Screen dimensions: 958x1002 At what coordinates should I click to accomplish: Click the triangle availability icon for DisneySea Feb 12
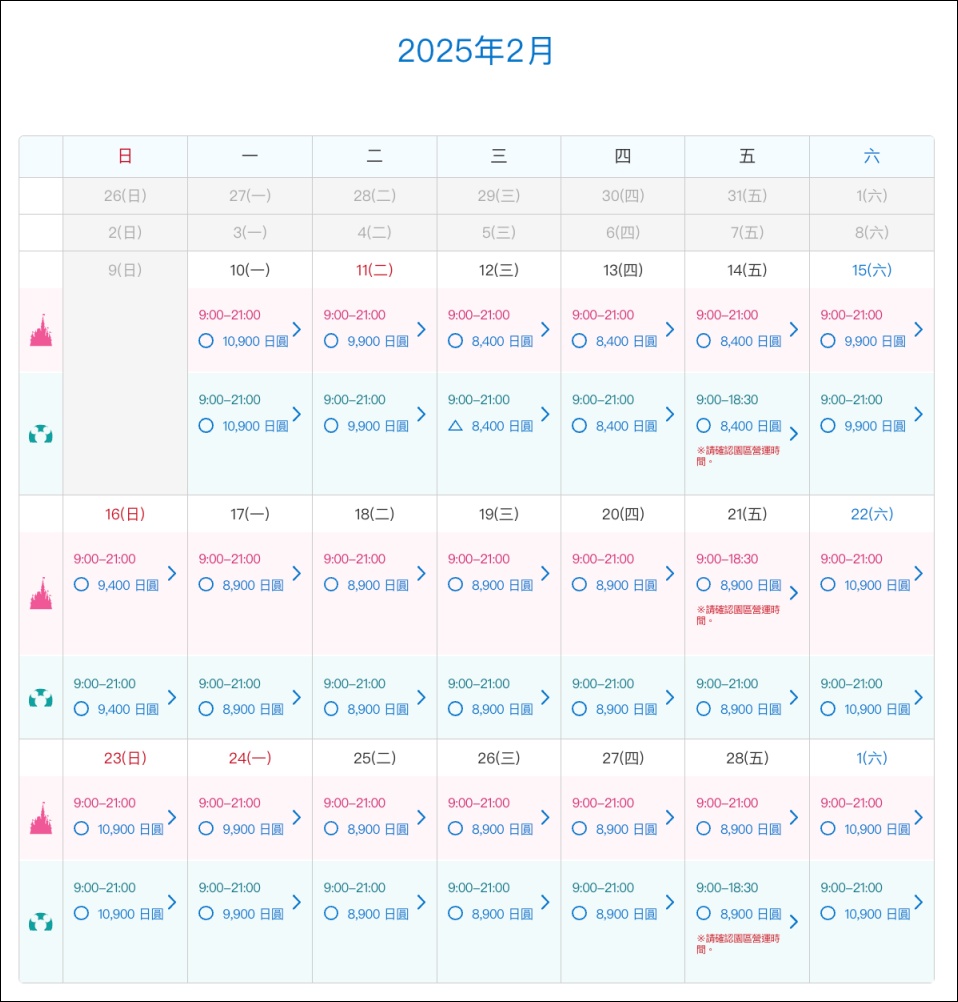pos(455,426)
